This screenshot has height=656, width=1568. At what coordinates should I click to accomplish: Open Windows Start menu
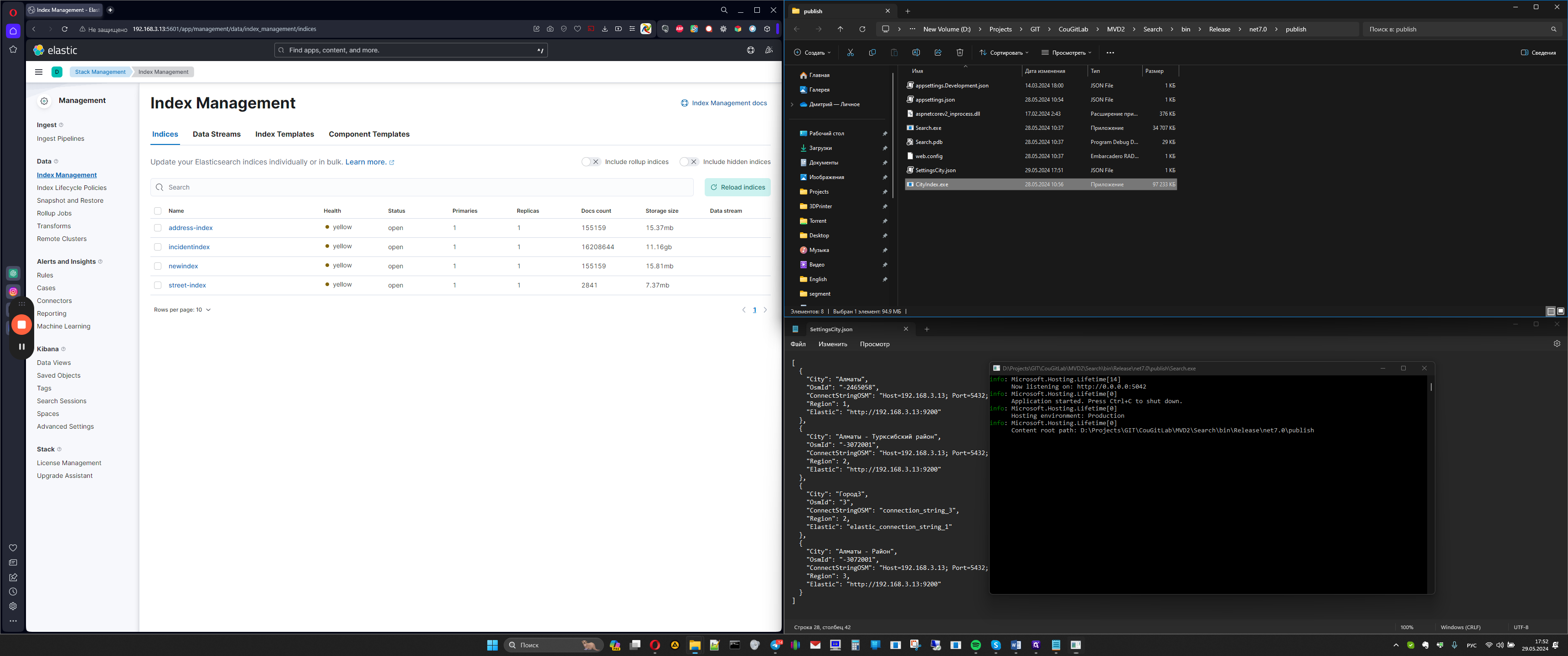tap(492, 645)
